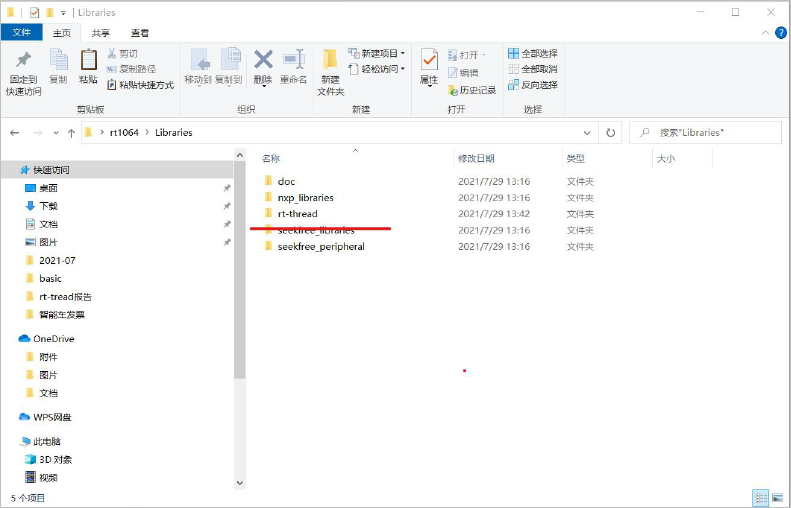Click the Copy (复制) ribbon icon

58,66
